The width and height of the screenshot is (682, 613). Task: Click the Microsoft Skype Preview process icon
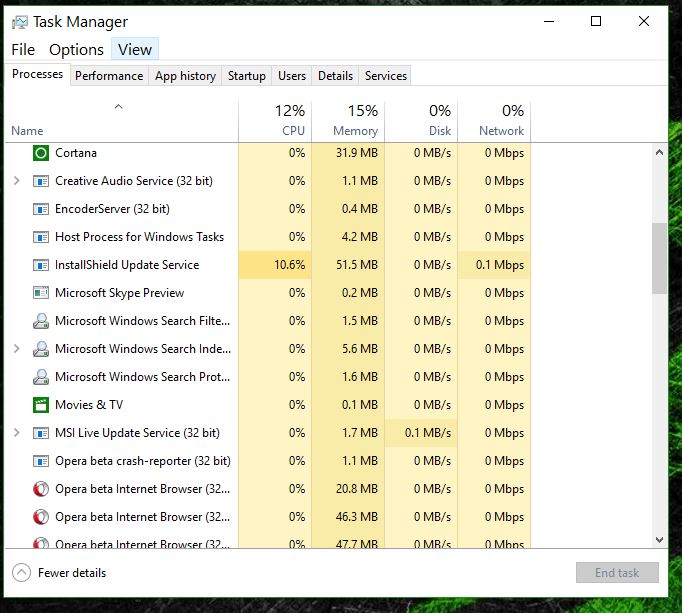[41, 293]
